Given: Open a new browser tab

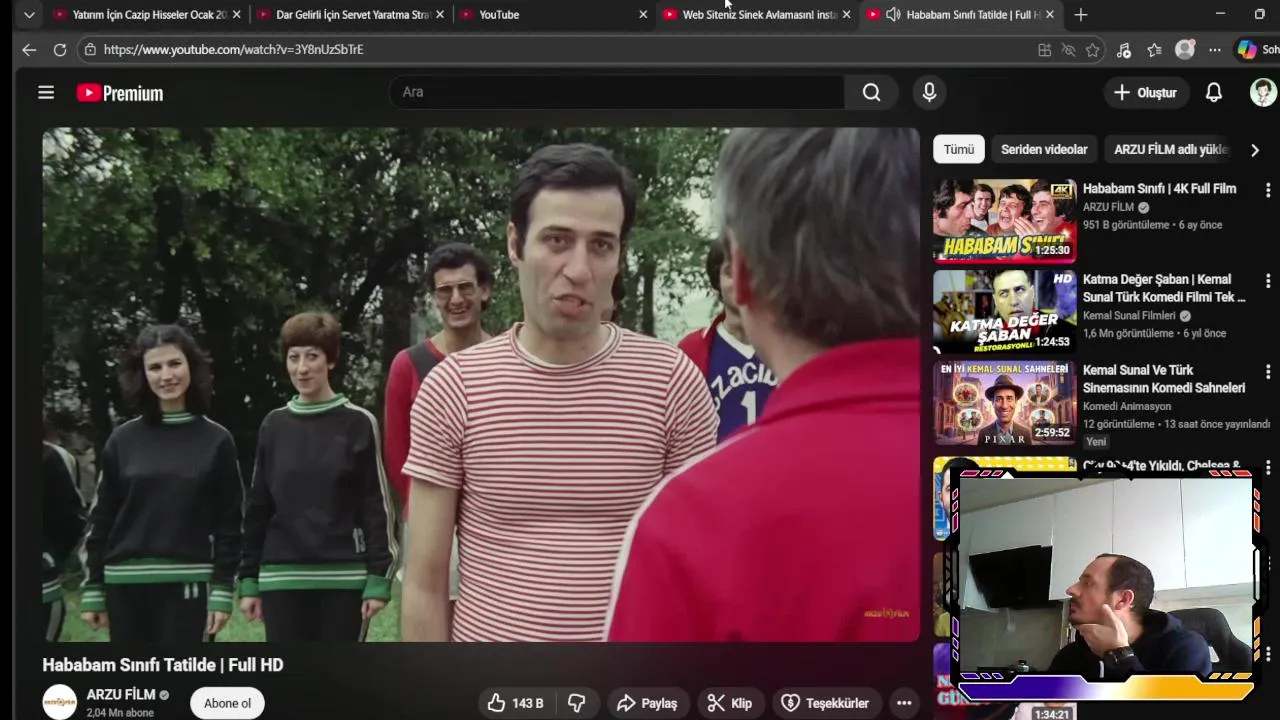Looking at the screenshot, I should 1080,15.
